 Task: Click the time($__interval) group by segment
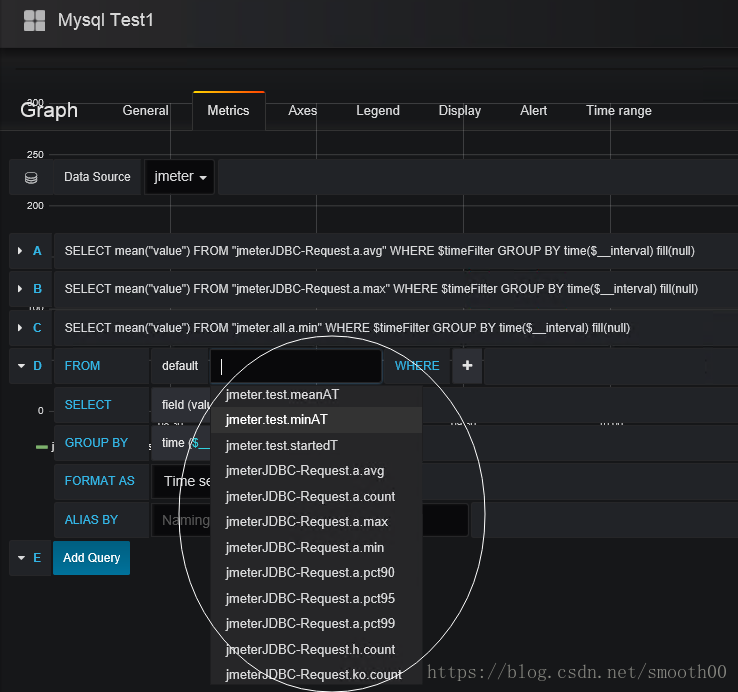(x=181, y=443)
